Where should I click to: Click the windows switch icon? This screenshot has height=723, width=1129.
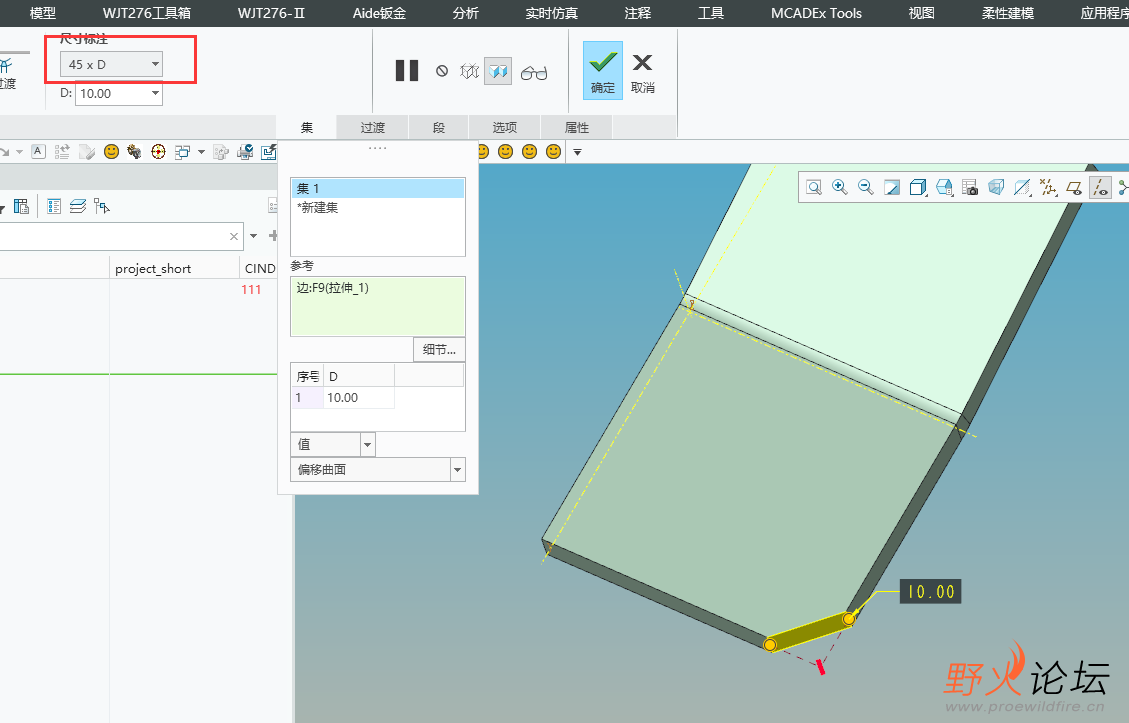pyautogui.click(x=182, y=152)
